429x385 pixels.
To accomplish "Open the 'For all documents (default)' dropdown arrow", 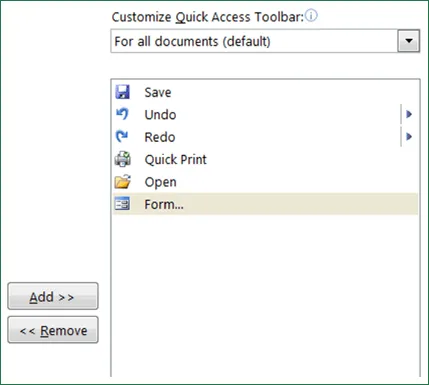I will click(x=408, y=41).
